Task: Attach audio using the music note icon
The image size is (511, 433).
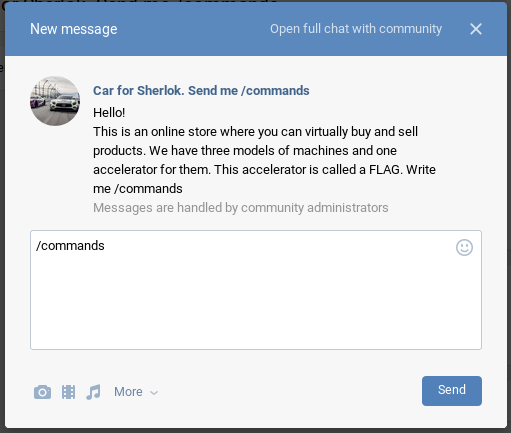Action: 93,392
